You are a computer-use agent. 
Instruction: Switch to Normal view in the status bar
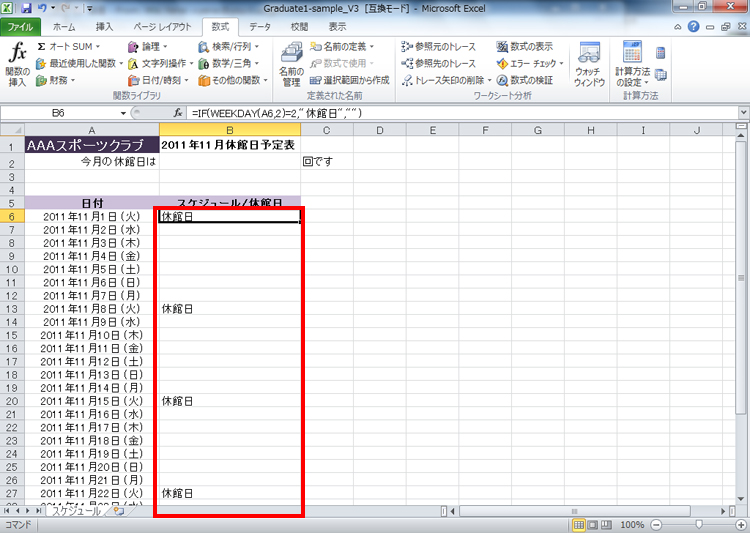(x=579, y=525)
